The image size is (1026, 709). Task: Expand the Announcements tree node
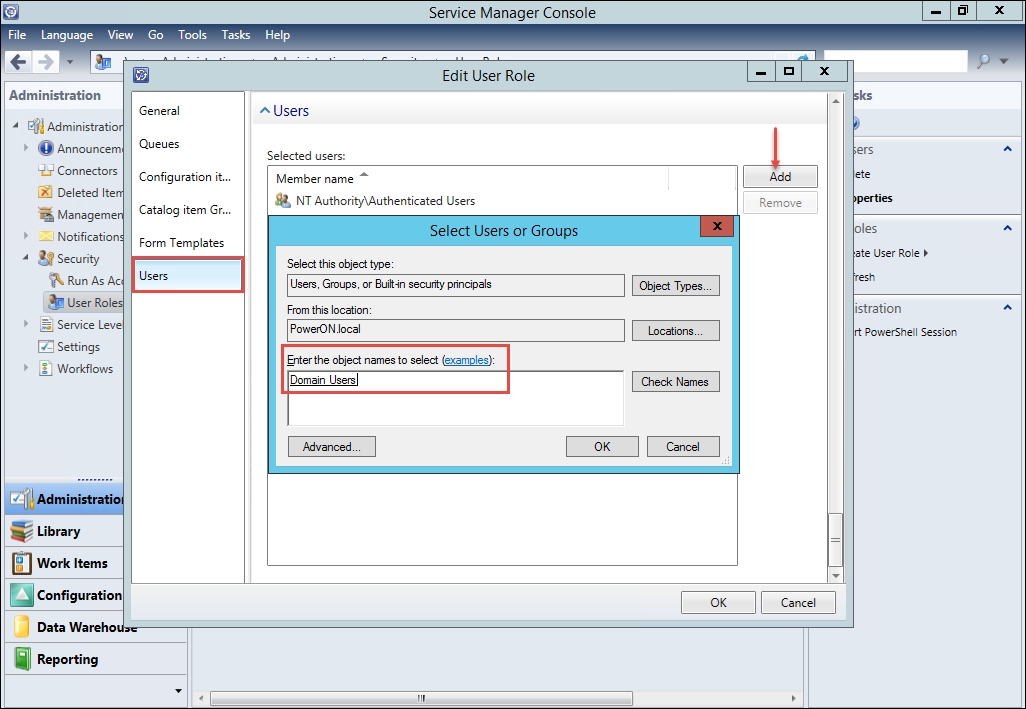26,148
